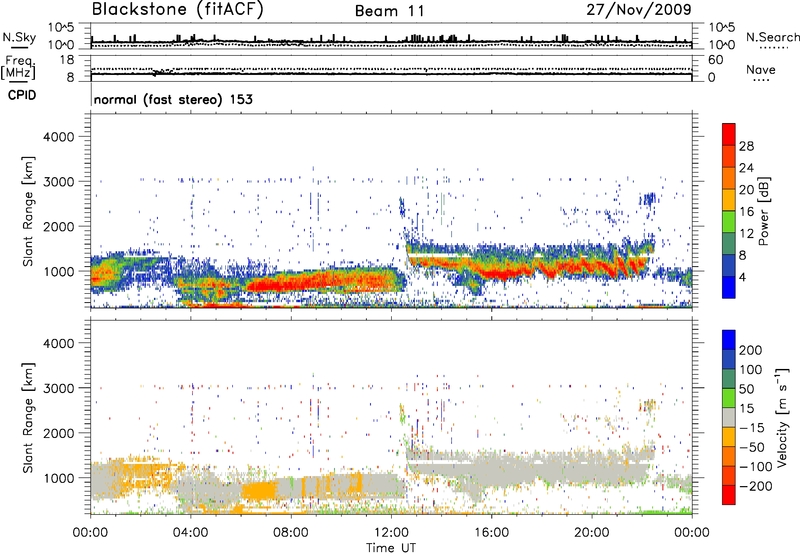Click the 4000 tick on the power panel
The image size is (800, 554).
pyautogui.click(x=59, y=137)
